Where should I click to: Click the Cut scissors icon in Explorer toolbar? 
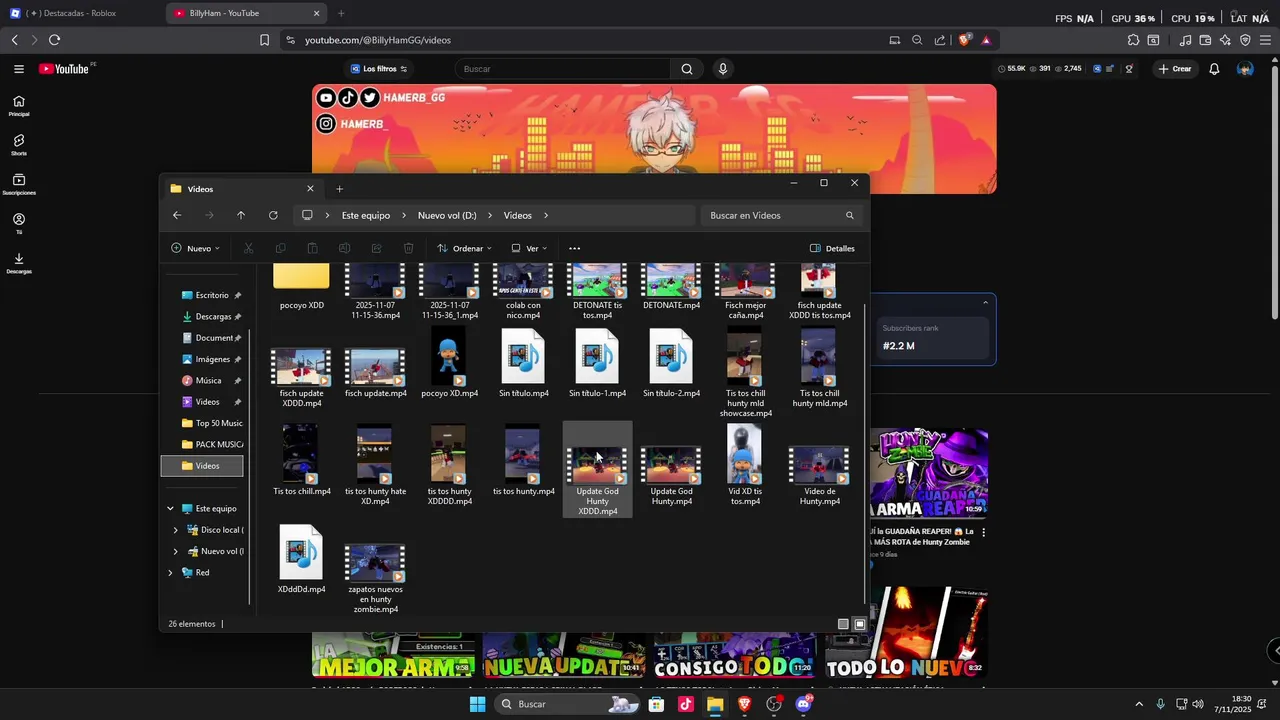click(248, 248)
